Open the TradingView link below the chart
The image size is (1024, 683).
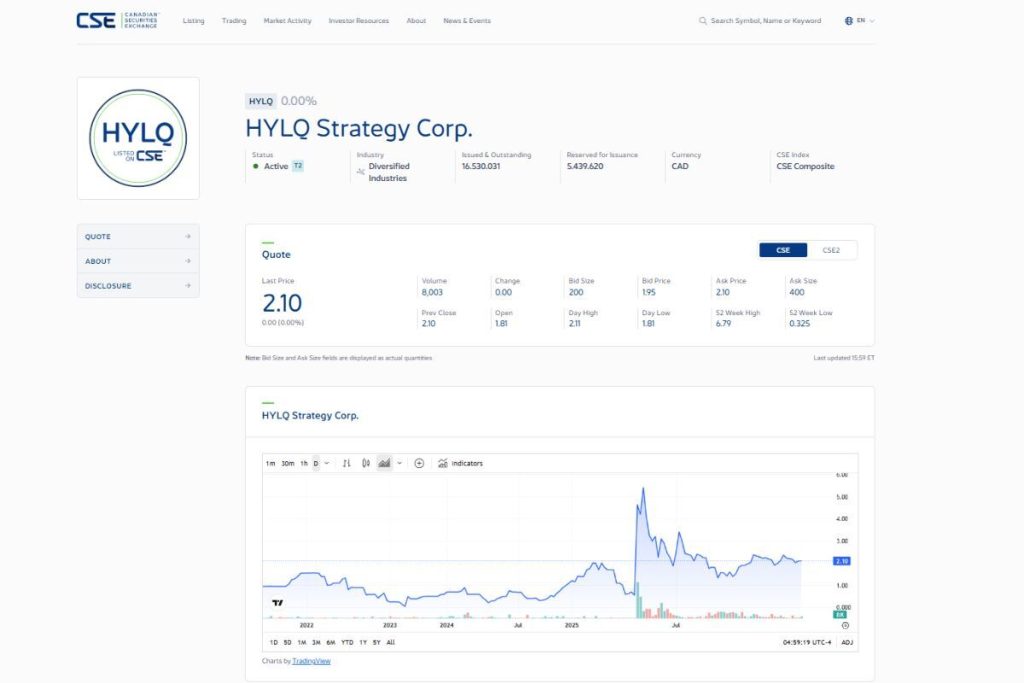[x=312, y=661]
